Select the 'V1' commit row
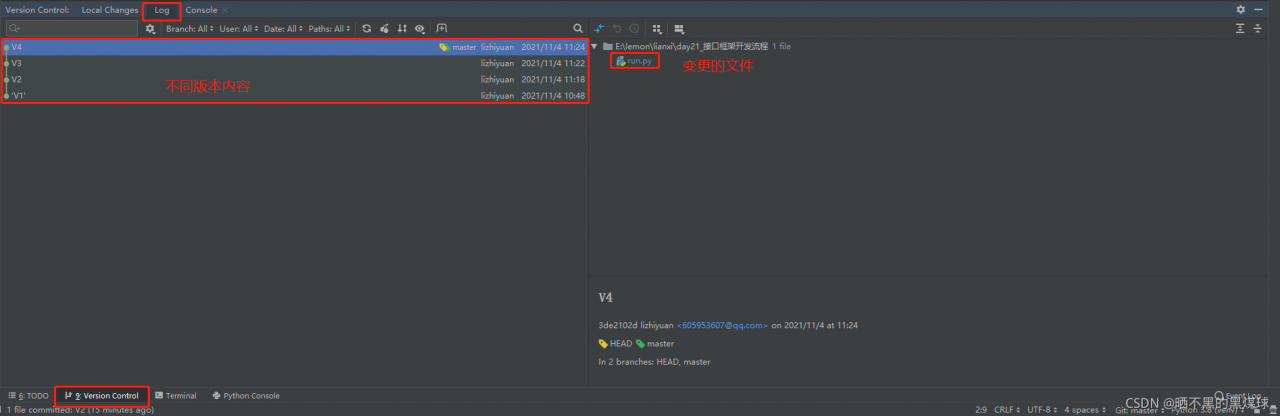The width and height of the screenshot is (1280, 416). pyautogui.click(x=294, y=95)
